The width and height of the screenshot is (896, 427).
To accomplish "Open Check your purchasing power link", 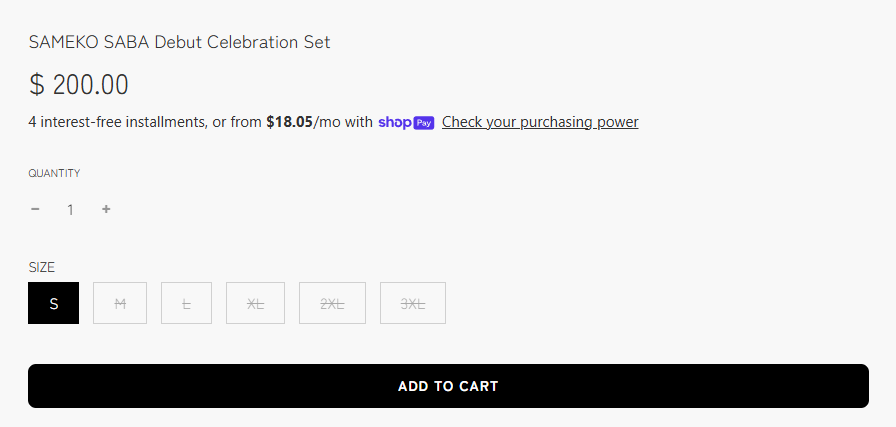I will 540,122.
